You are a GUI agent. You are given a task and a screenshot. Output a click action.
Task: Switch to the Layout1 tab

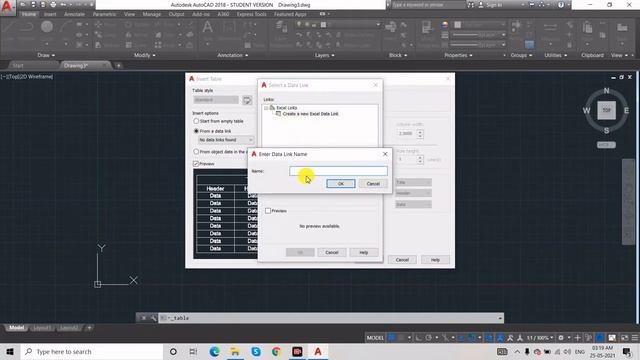pyautogui.click(x=42, y=328)
